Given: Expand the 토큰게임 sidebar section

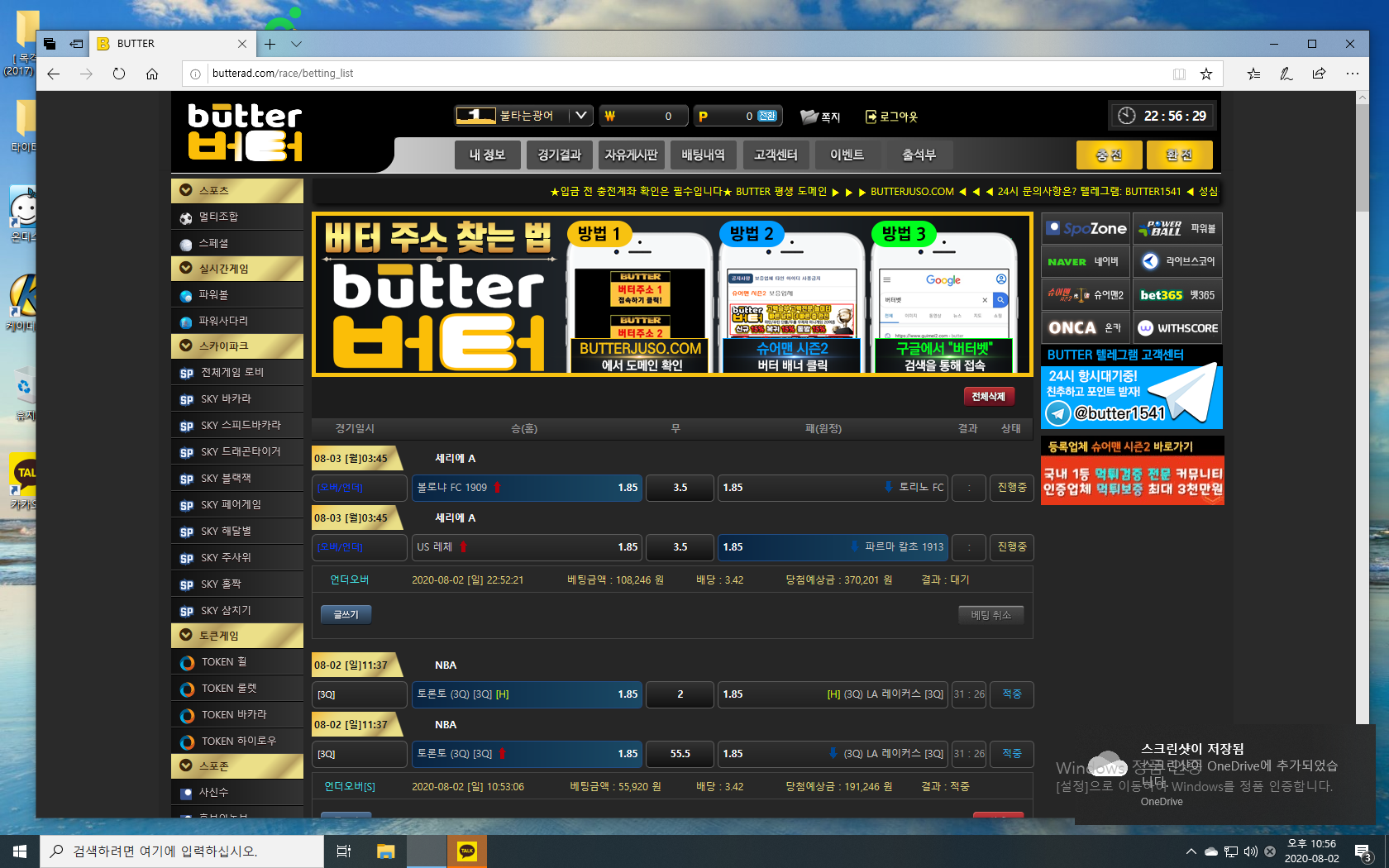Looking at the screenshot, I should (186, 636).
